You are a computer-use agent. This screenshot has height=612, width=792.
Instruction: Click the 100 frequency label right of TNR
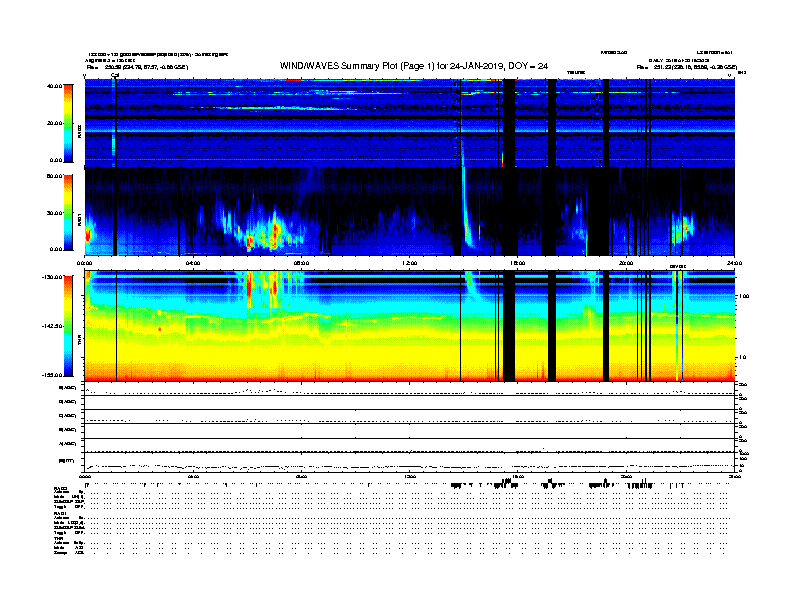pos(744,296)
